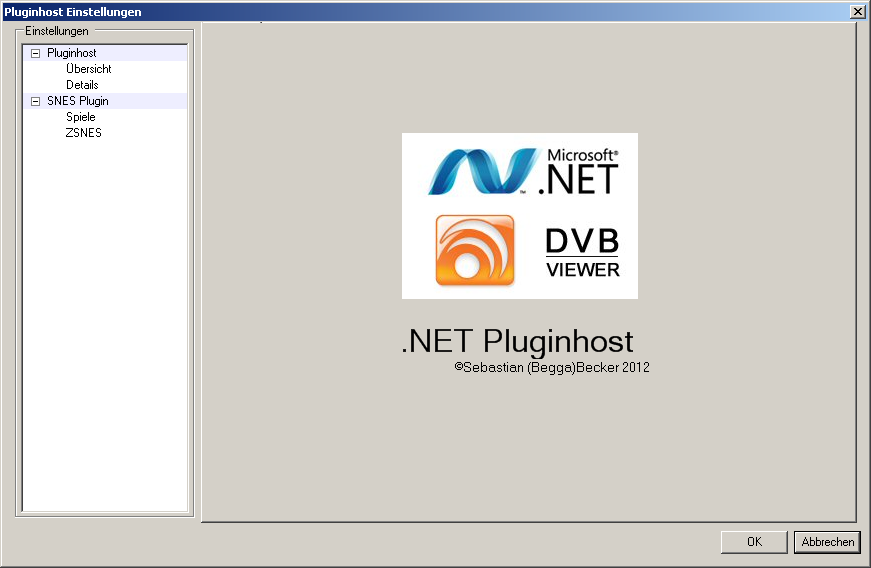Screen dimensions: 871x568
Task: Click the DVB VIEWER text logo
Action: (582, 253)
